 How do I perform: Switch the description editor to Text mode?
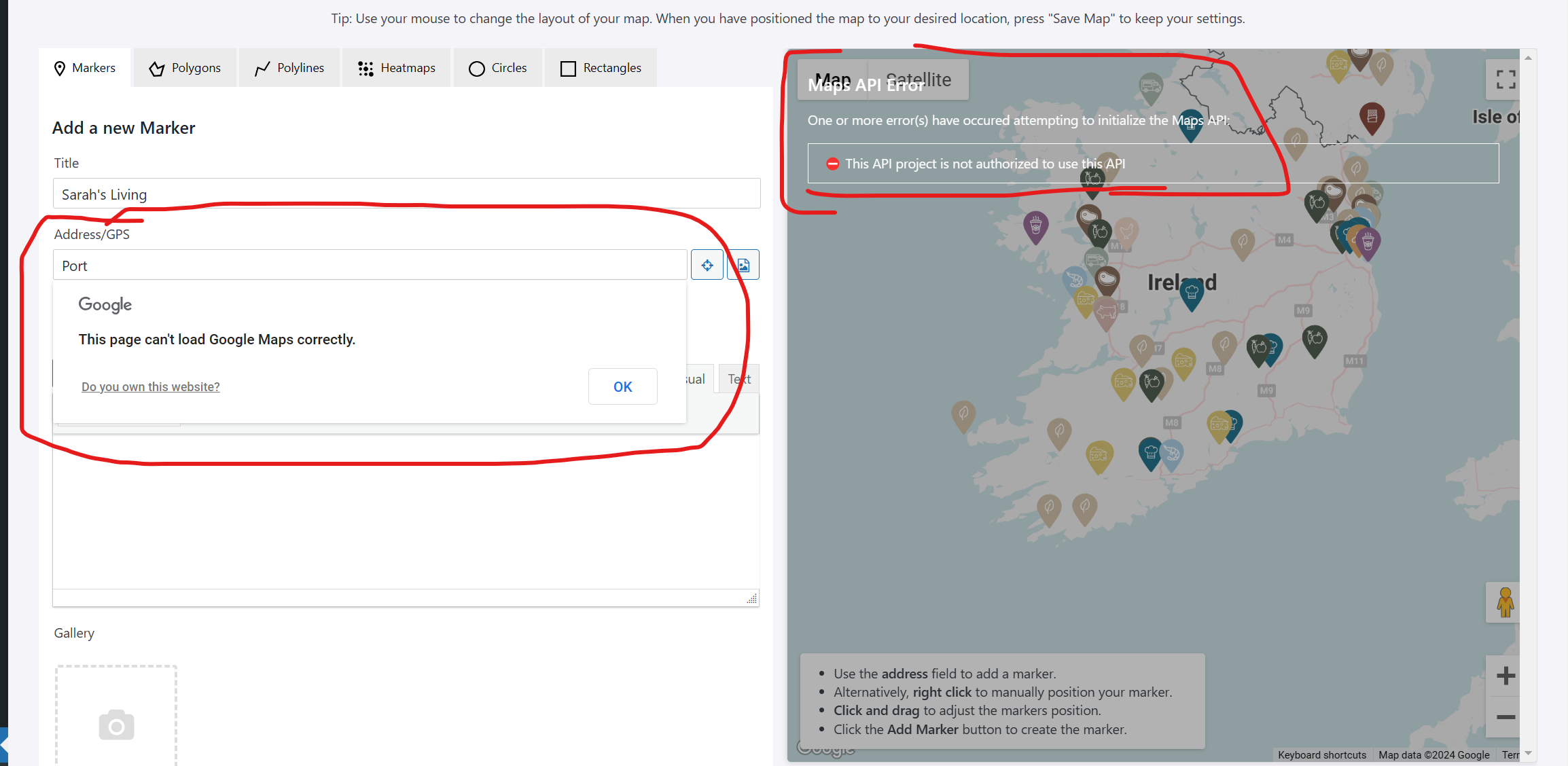click(x=739, y=379)
